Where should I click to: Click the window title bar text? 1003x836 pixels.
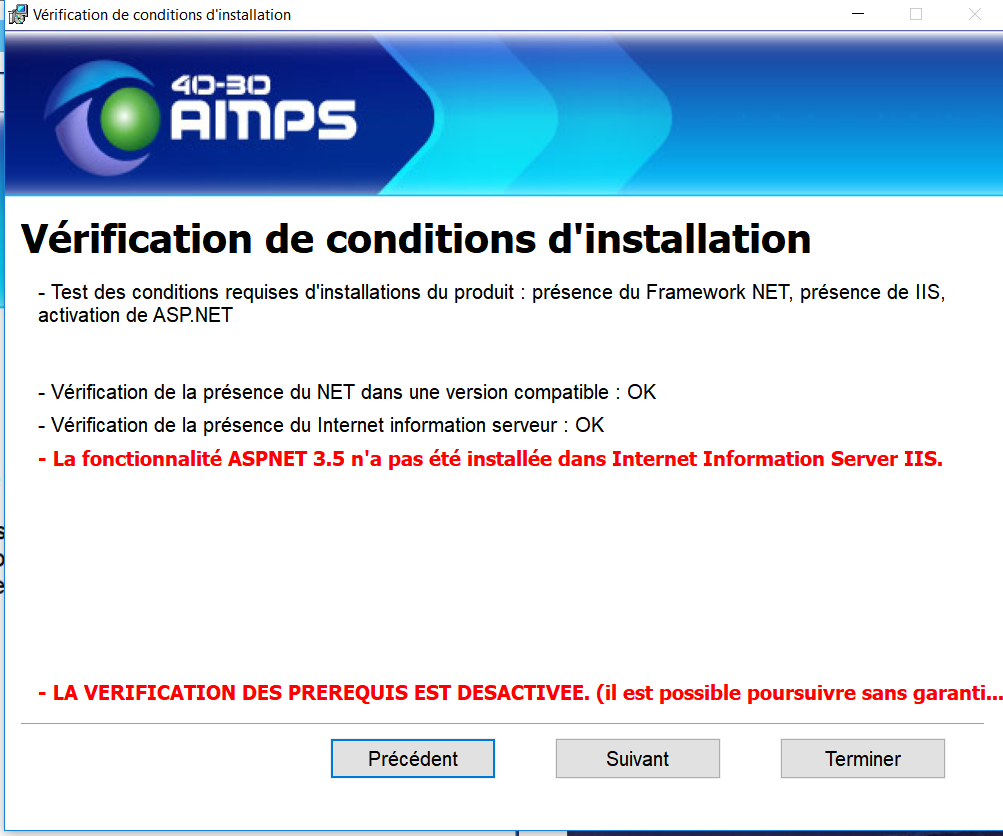(162, 15)
